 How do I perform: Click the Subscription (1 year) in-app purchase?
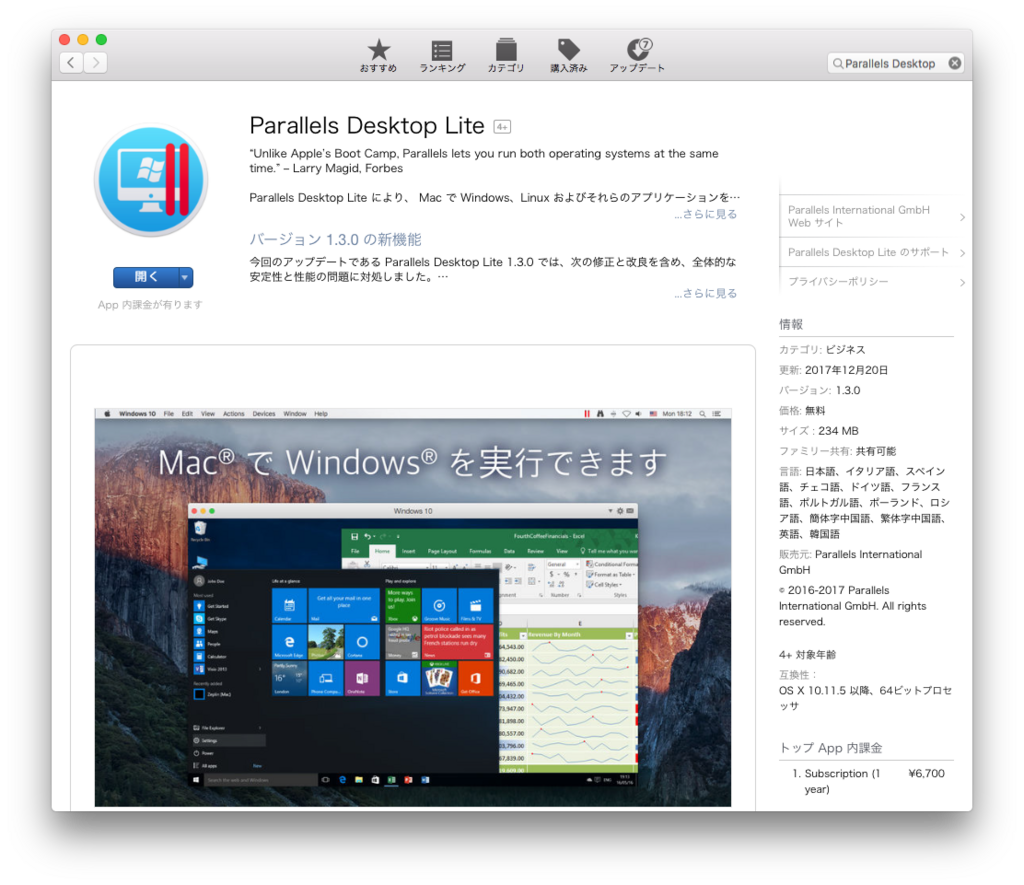(x=842, y=781)
